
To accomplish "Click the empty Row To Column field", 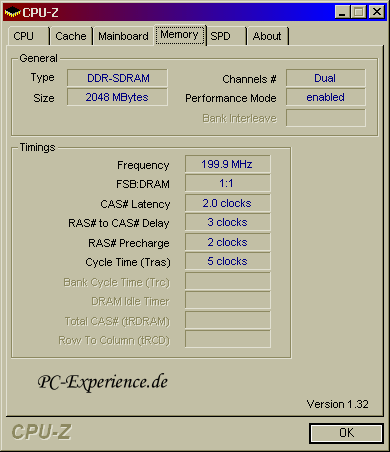I will click(228, 339).
